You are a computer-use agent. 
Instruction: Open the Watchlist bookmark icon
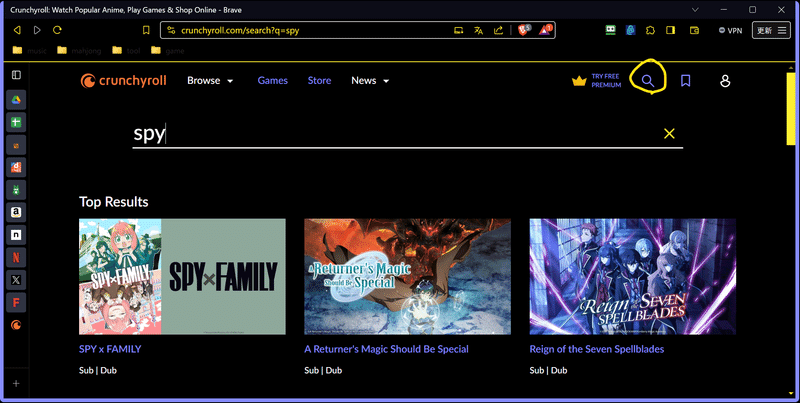click(x=686, y=81)
